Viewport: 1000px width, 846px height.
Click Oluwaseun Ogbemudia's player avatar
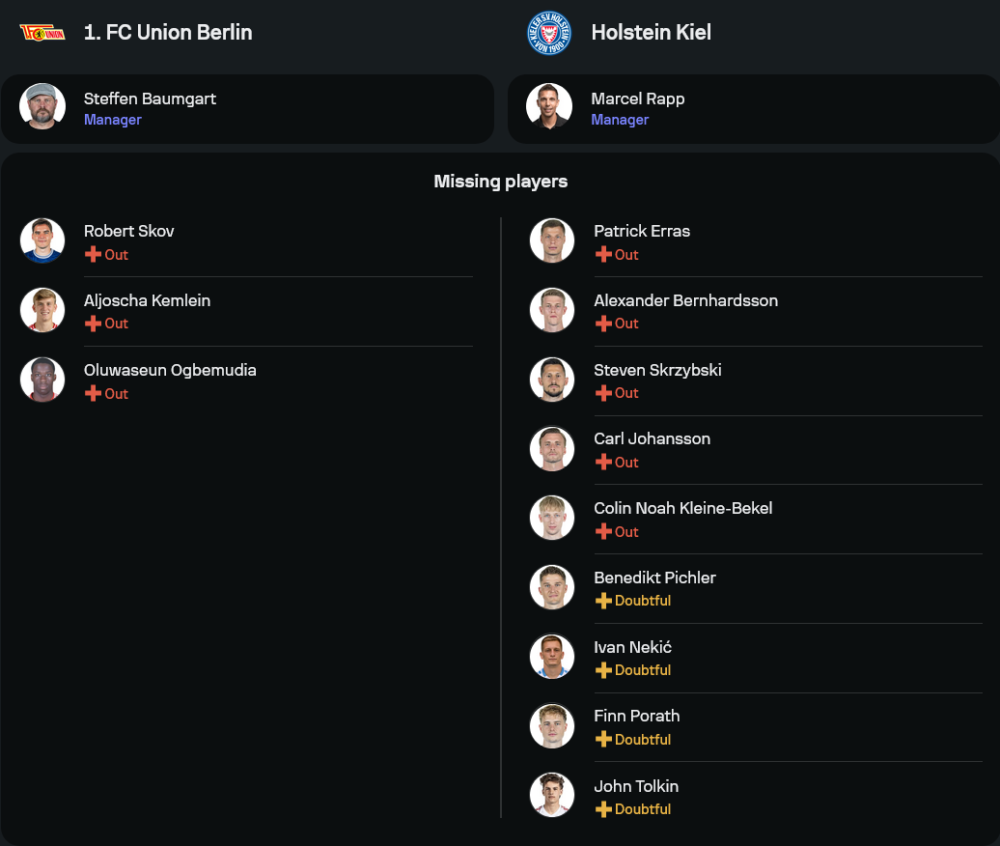click(x=43, y=380)
